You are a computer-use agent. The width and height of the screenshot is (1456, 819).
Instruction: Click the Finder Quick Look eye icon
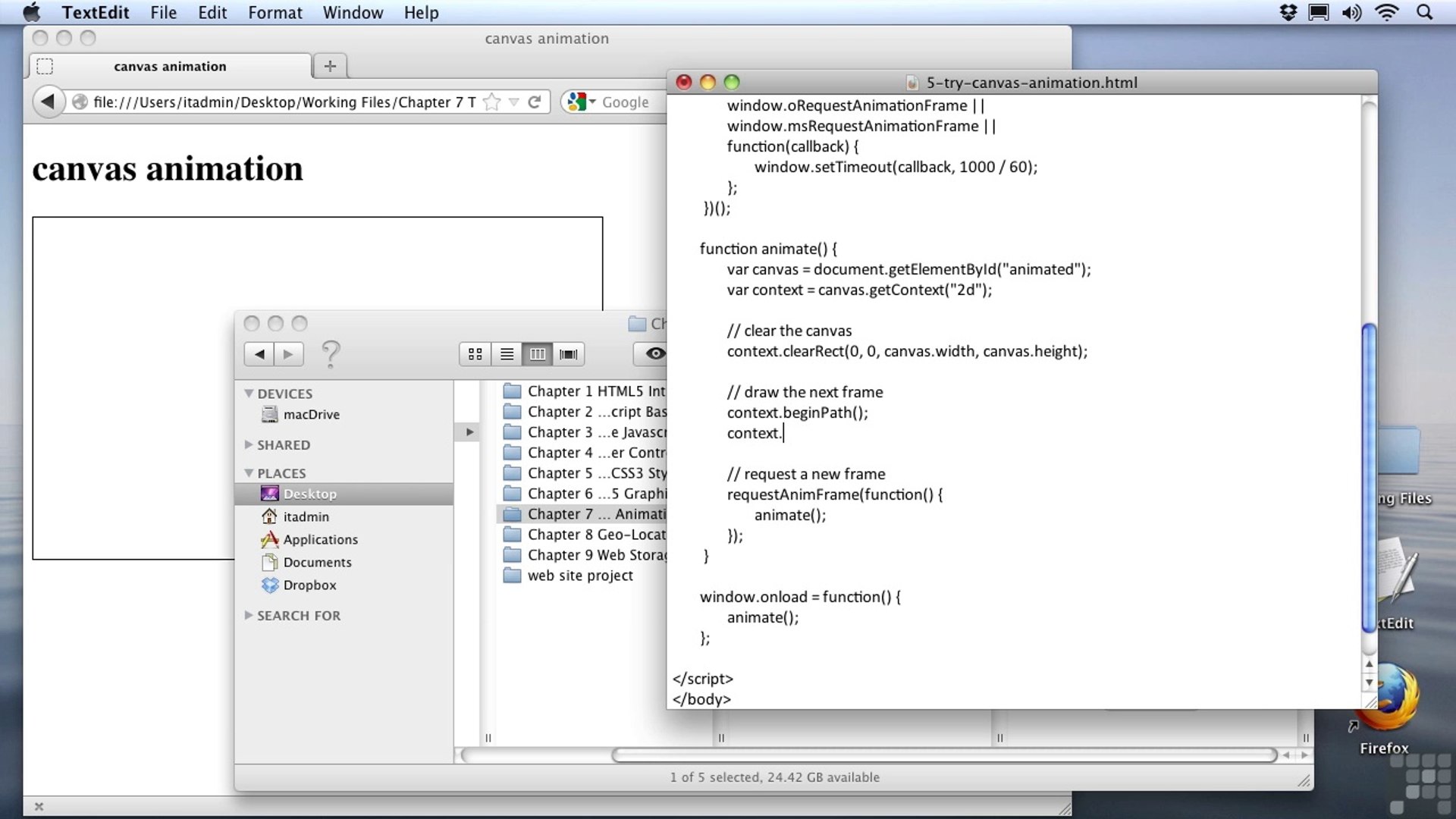[x=654, y=353]
